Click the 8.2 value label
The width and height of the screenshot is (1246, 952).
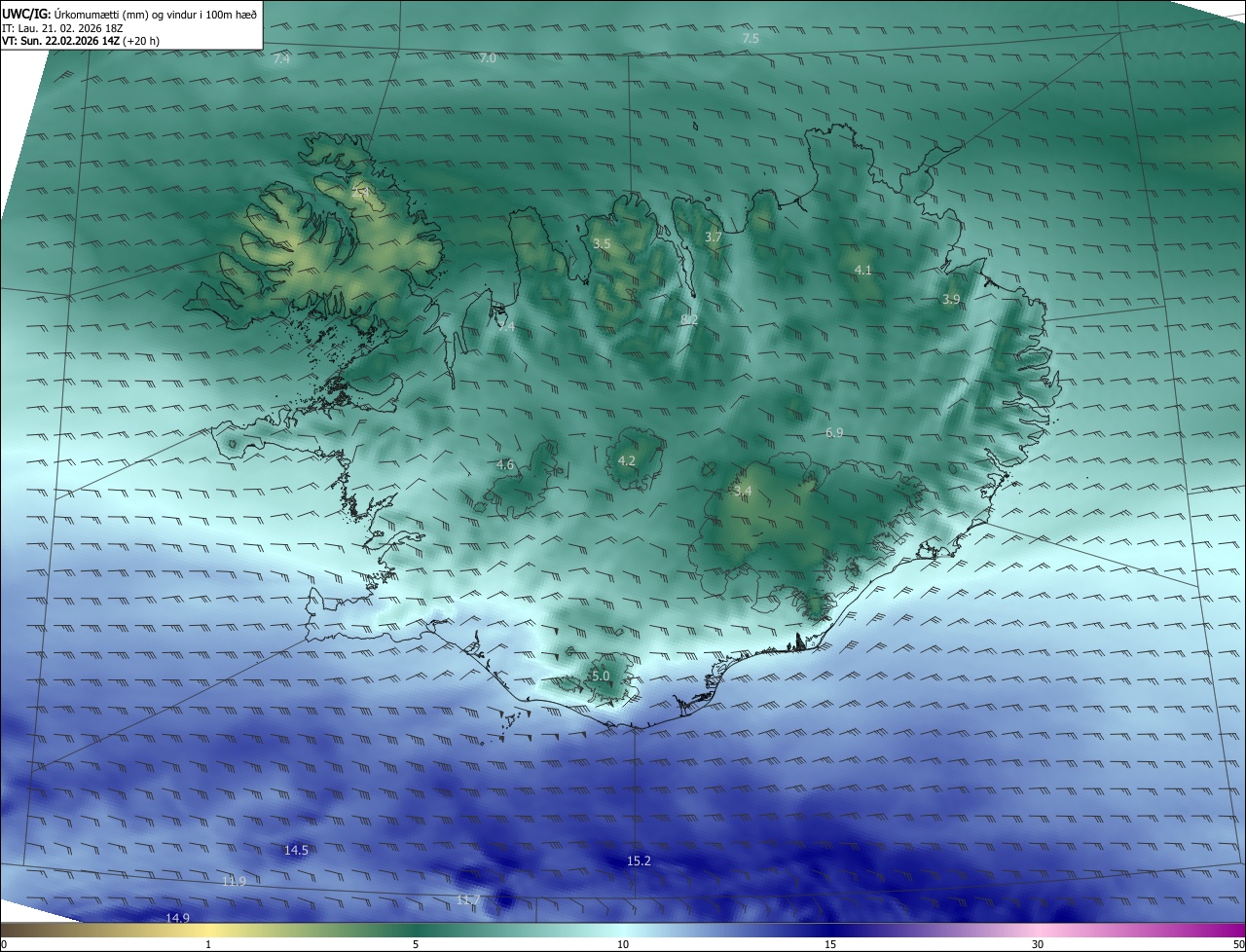(x=689, y=319)
